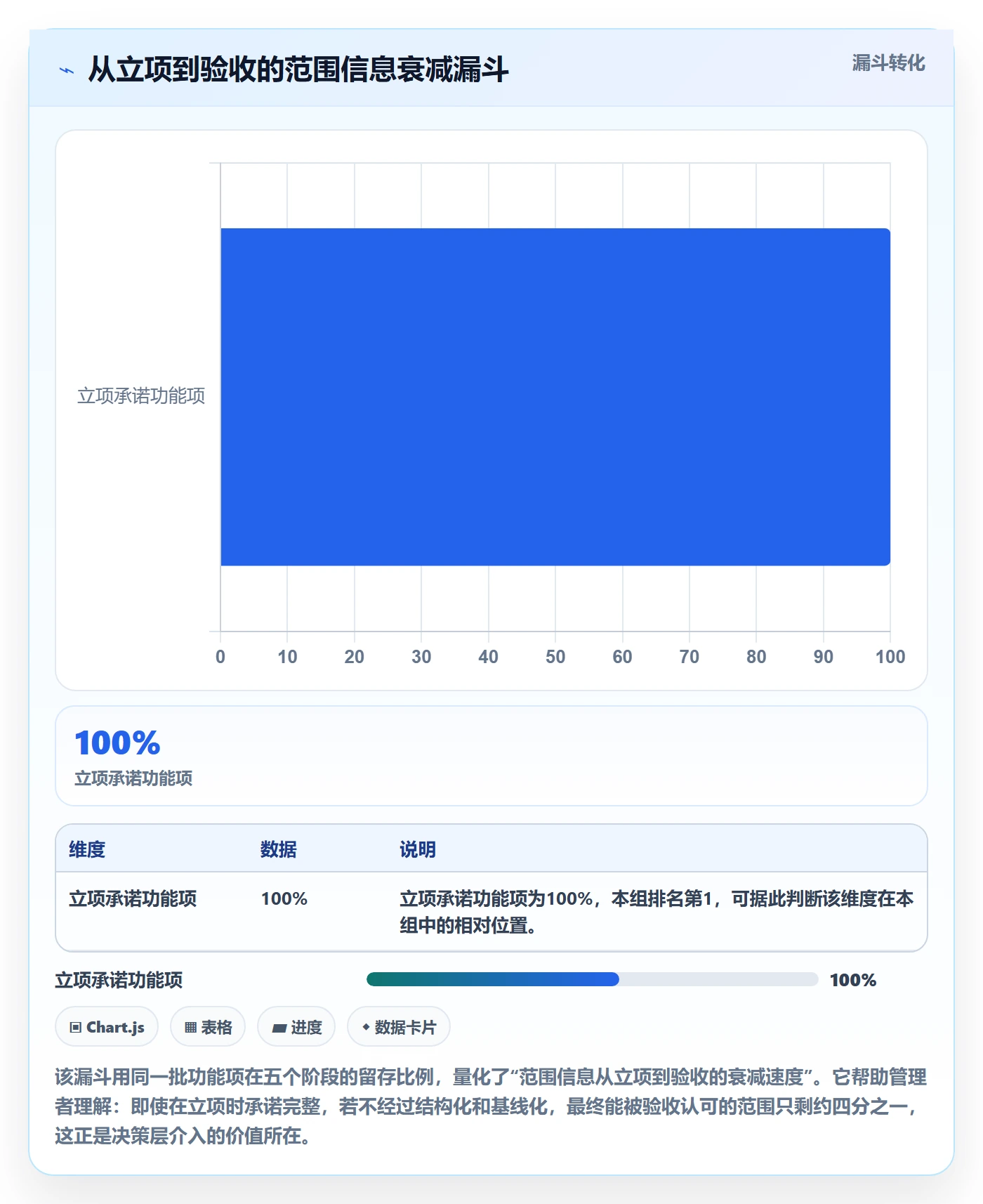The image size is (983, 1204).
Task: Click the x-axis tick label 100
Action: (890, 657)
